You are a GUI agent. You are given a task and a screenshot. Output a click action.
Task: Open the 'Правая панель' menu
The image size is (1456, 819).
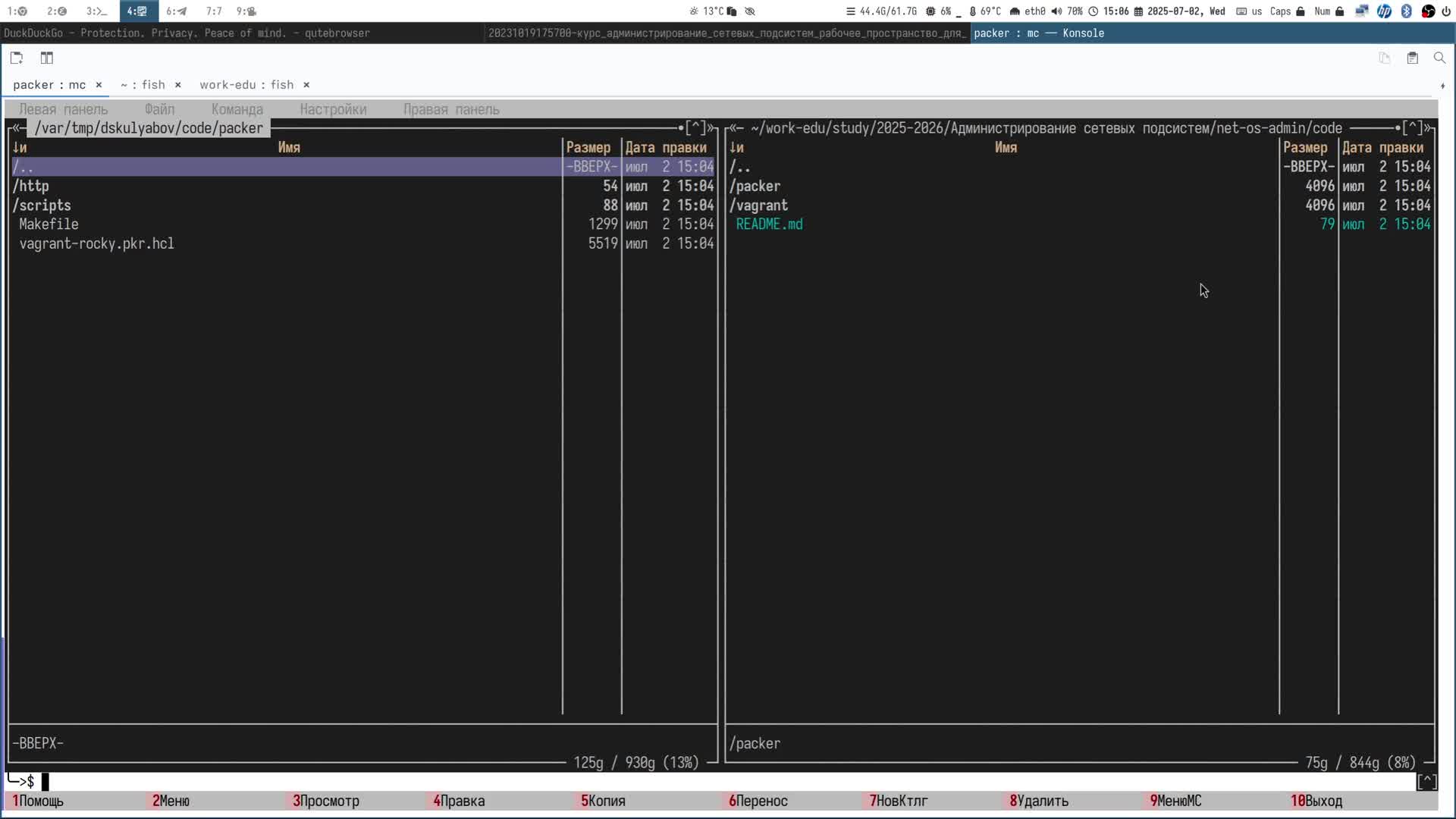click(451, 109)
